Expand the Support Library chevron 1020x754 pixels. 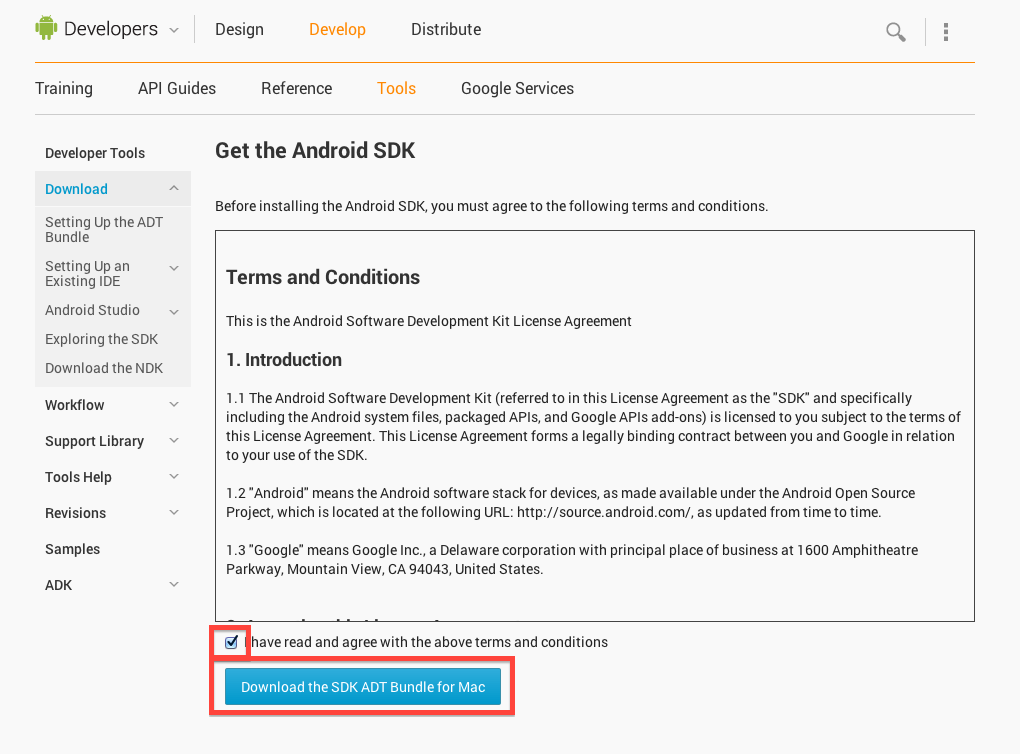(x=174, y=440)
